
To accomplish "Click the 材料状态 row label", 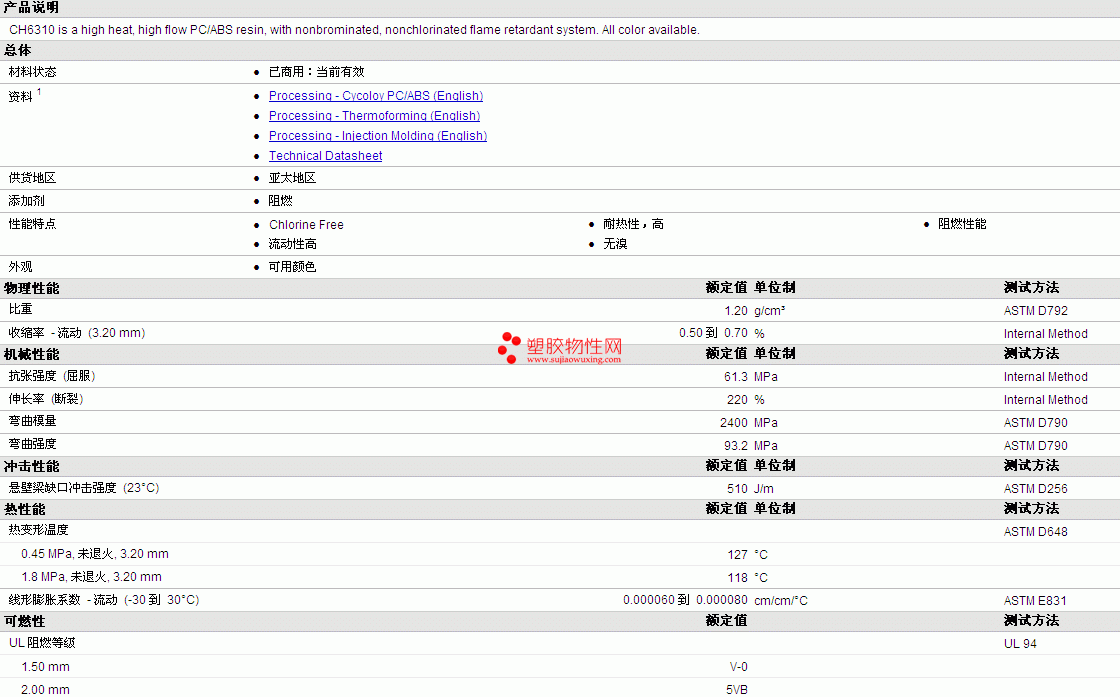I will 32,72.
